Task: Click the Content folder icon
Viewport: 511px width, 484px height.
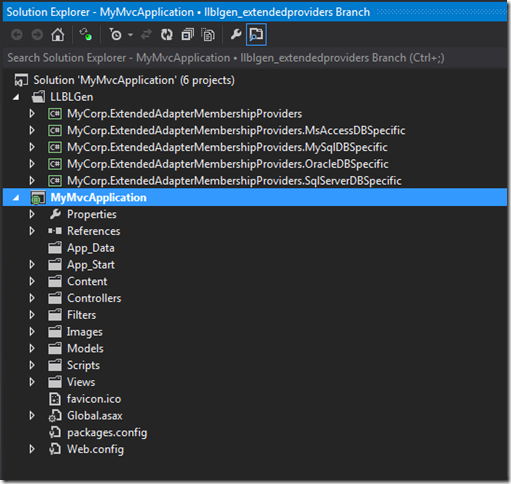Action: (55, 282)
